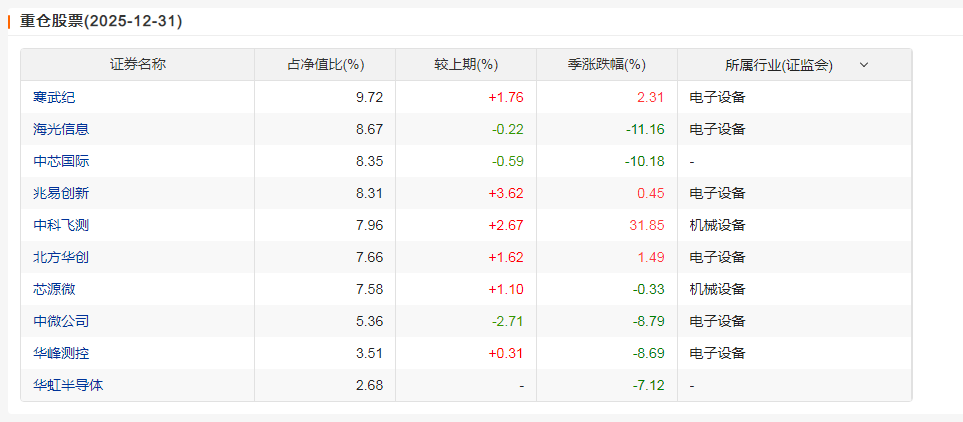963x422 pixels.
Task: Select 中科飞测's net value ratio 7.96
Action: pos(370,225)
